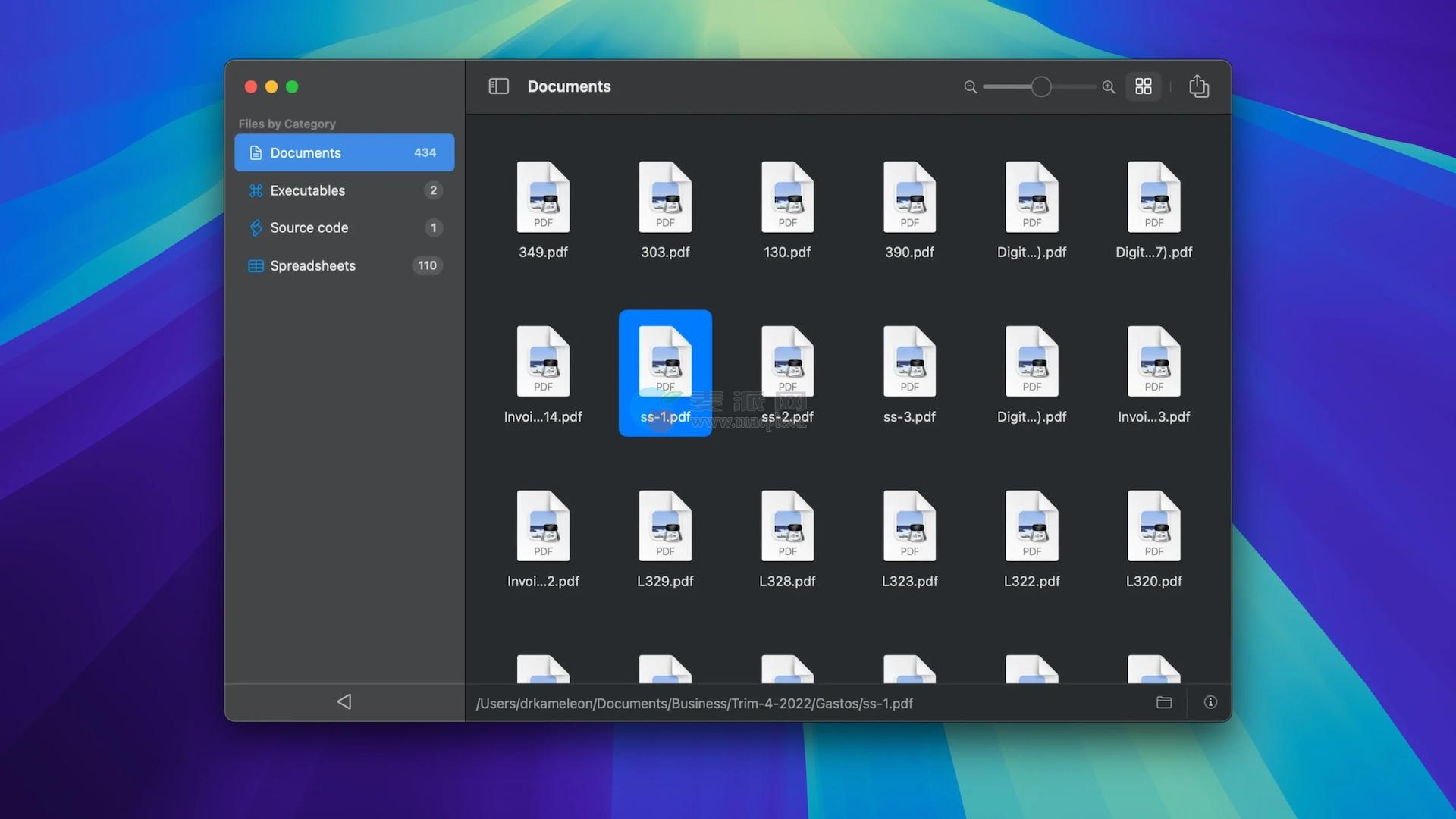Select the ss-3.pdf file
The height and width of the screenshot is (819, 1456).
[x=909, y=362]
